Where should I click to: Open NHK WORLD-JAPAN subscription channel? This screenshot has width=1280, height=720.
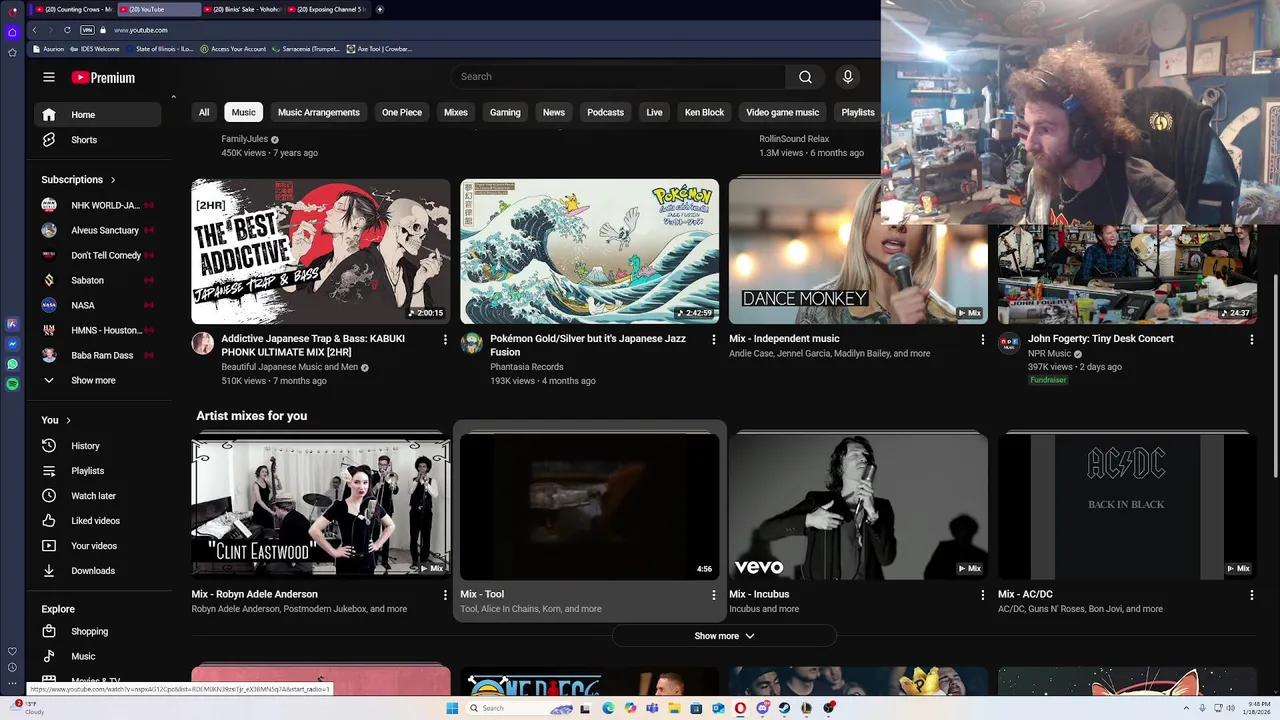(97, 205)
